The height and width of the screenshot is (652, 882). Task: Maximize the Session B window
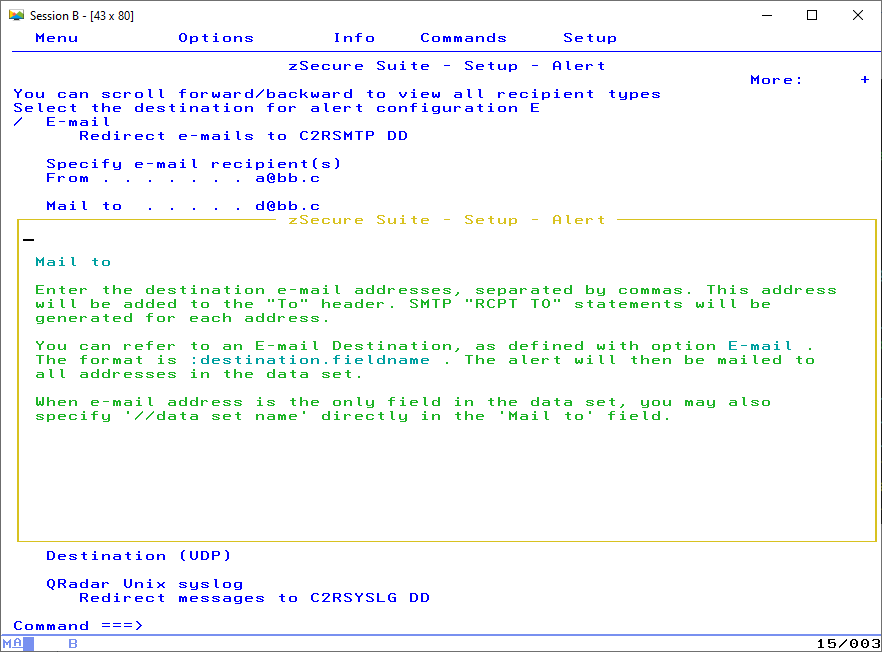pyautogui.click(x=812, y=15)
